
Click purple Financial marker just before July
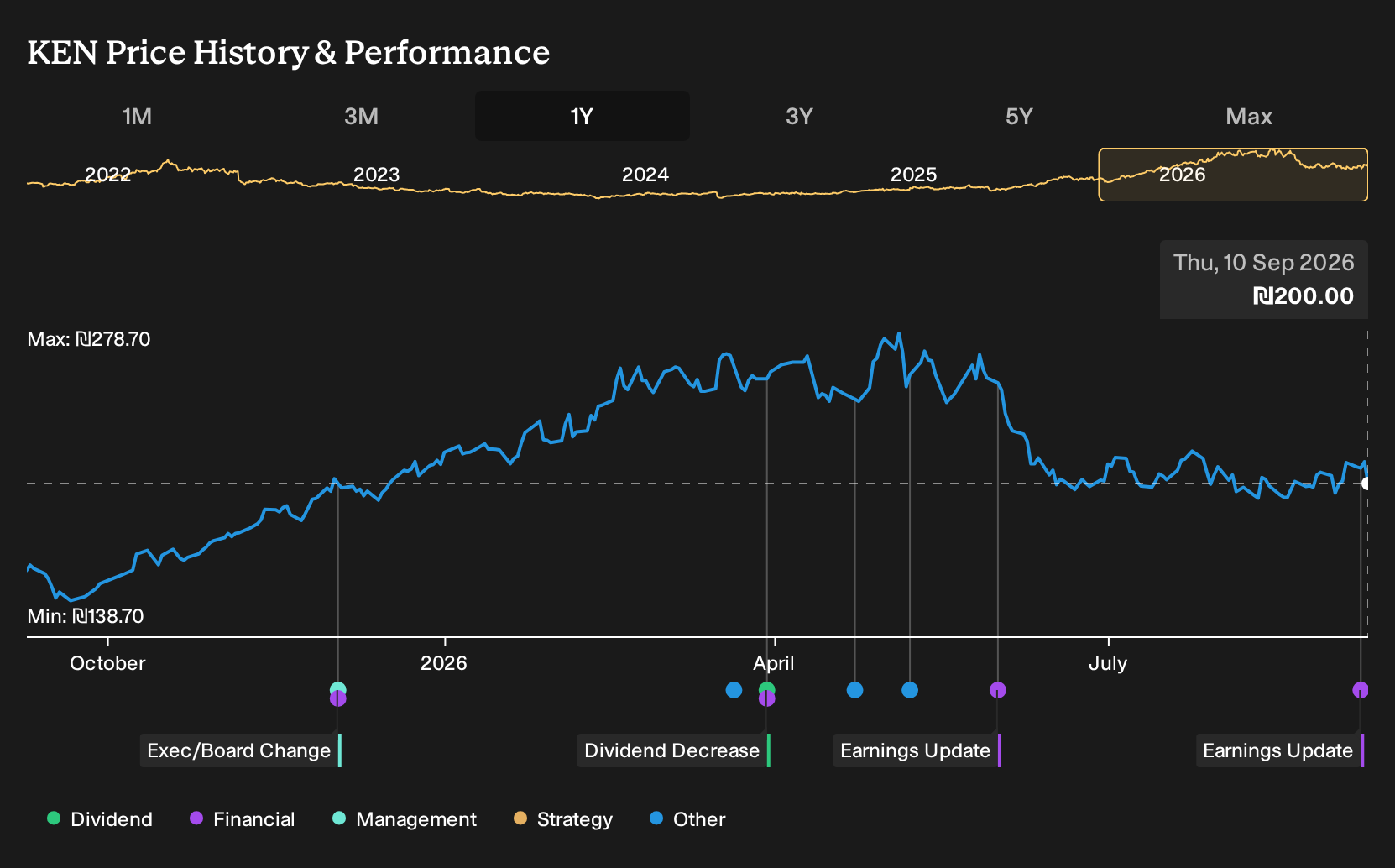point(997,690)
